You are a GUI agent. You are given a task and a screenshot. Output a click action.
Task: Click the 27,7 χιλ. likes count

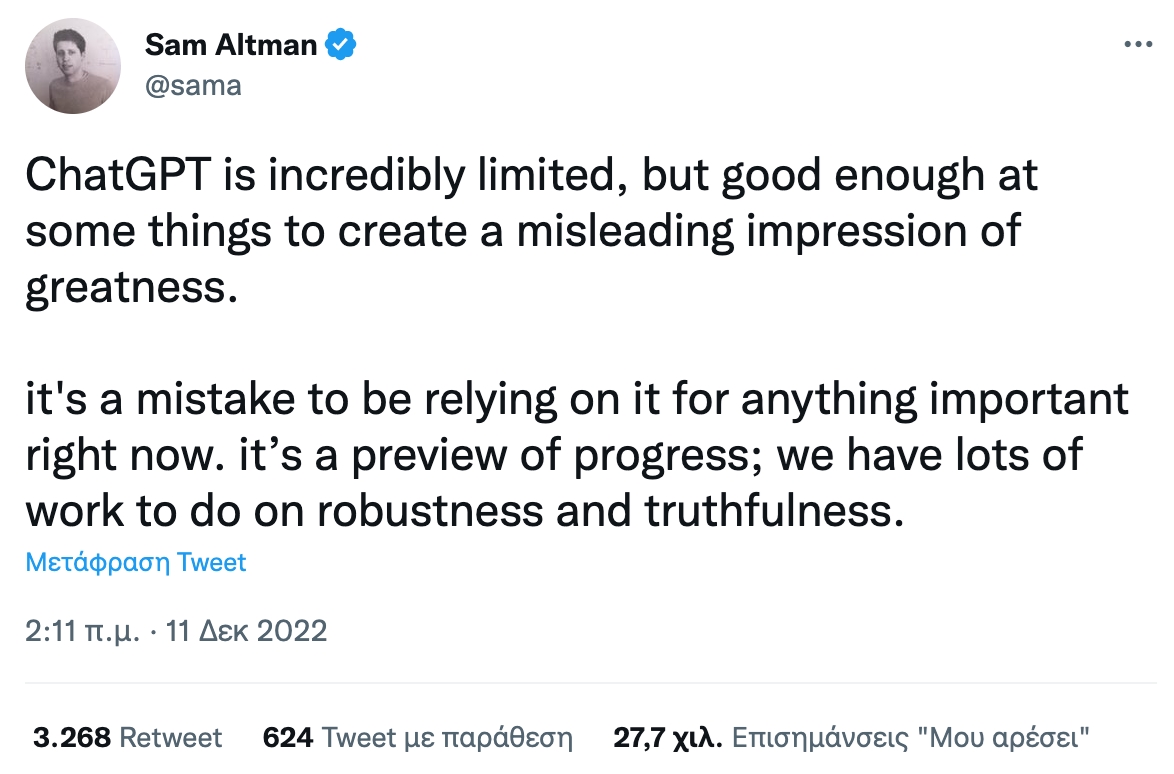(668, 738)
